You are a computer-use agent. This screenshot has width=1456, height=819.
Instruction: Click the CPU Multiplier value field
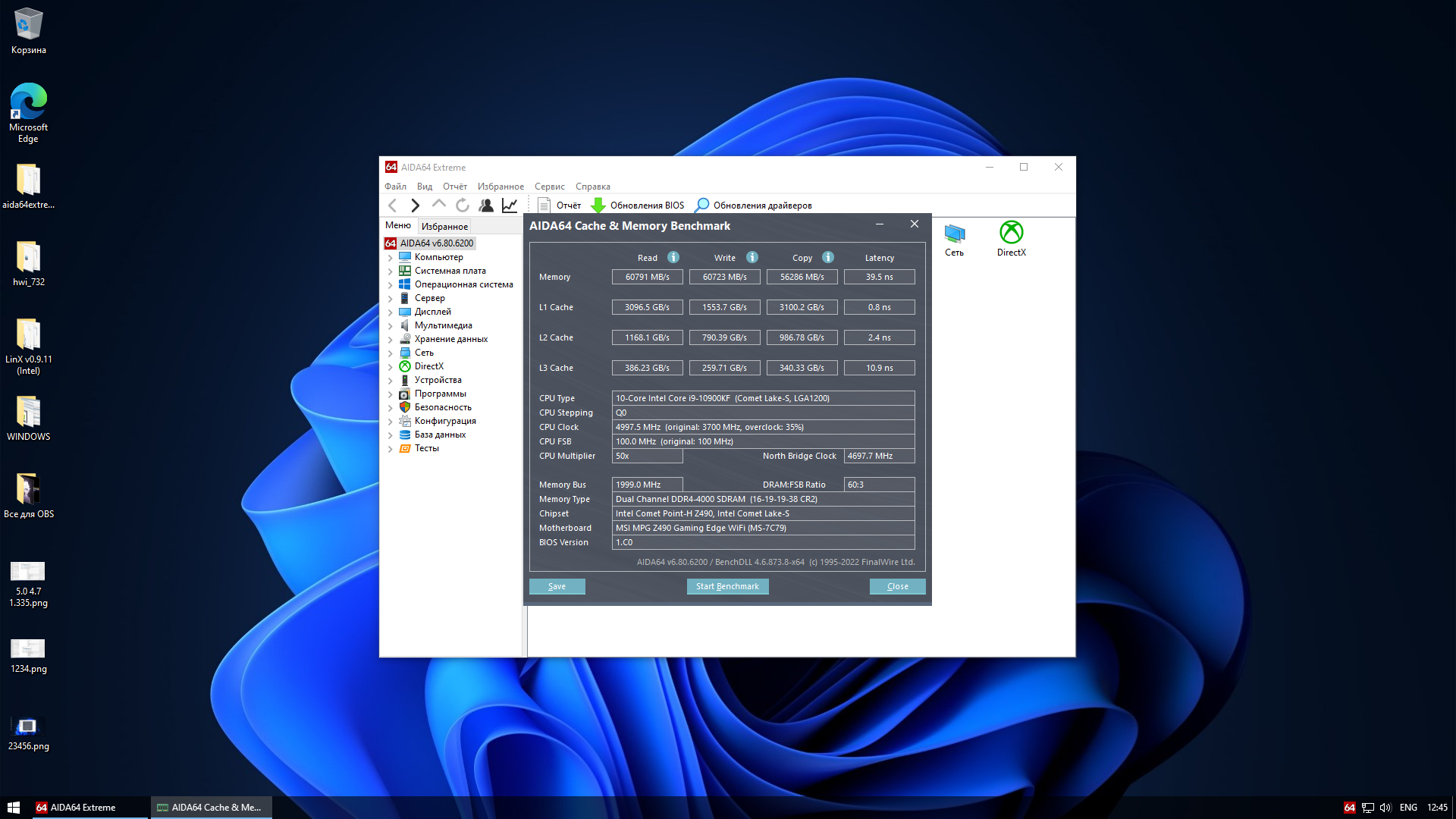tap(647, 456)
